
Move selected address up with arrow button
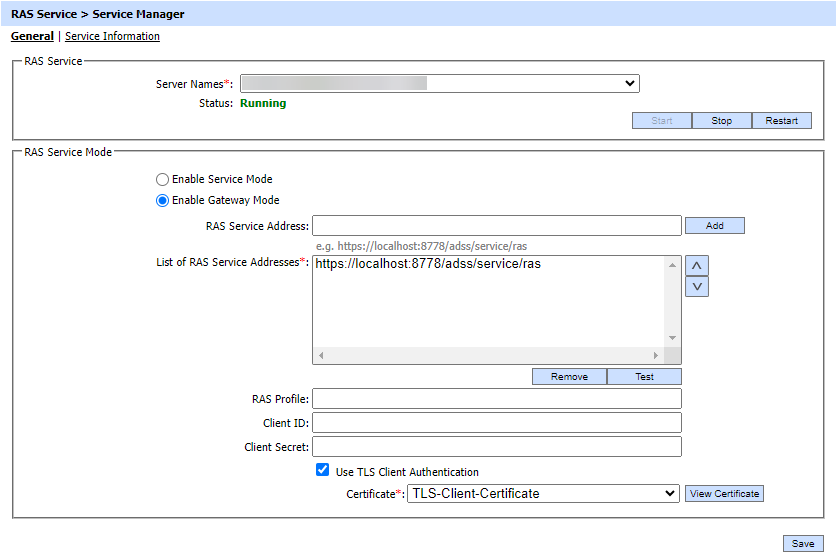[x=697, y=265]
